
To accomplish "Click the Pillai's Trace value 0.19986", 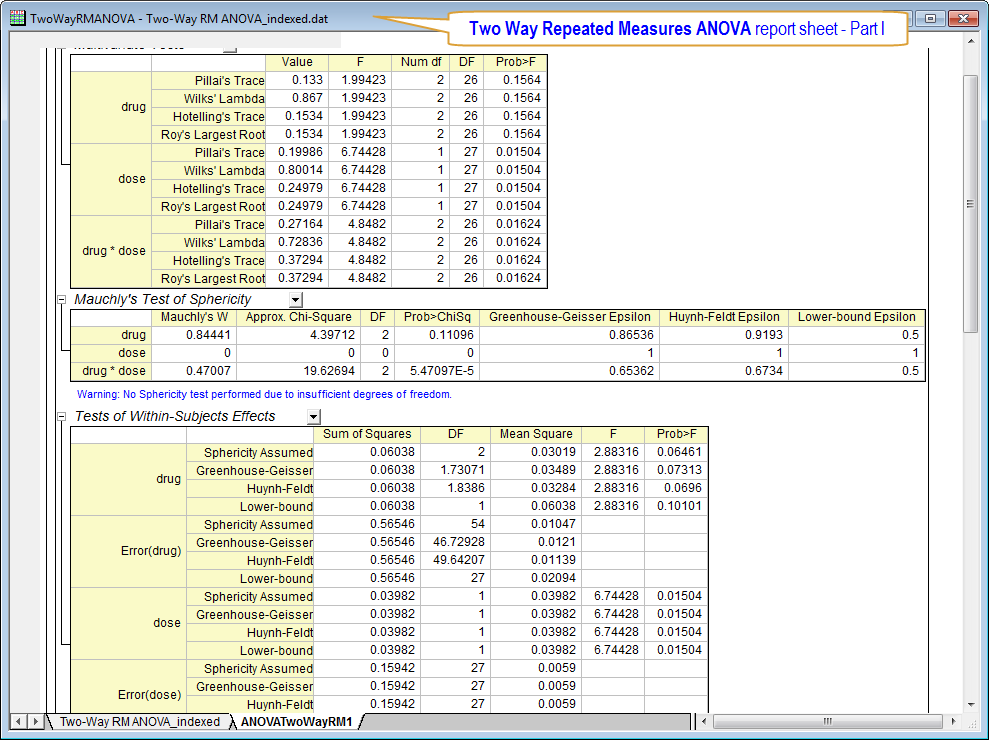I will click(x=300, y=152).
